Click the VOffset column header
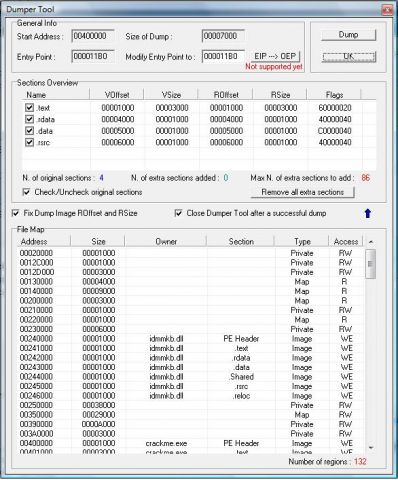 pos(117,95)
